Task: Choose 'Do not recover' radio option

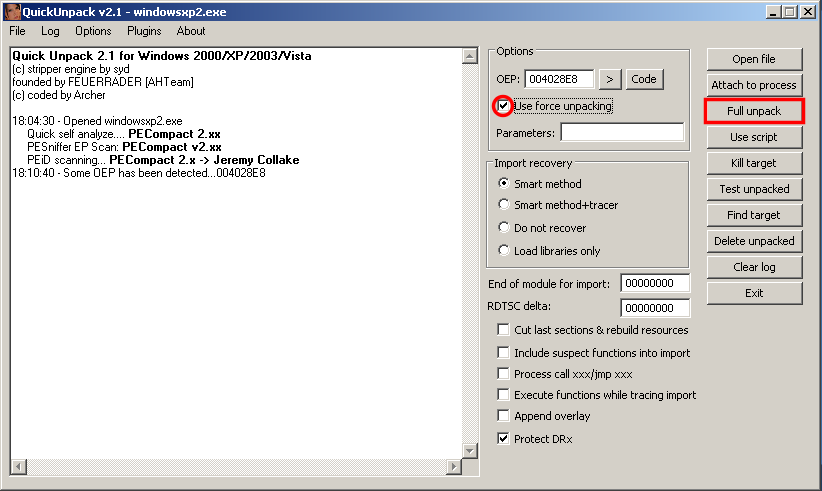Action: click(x=504, y=228)
